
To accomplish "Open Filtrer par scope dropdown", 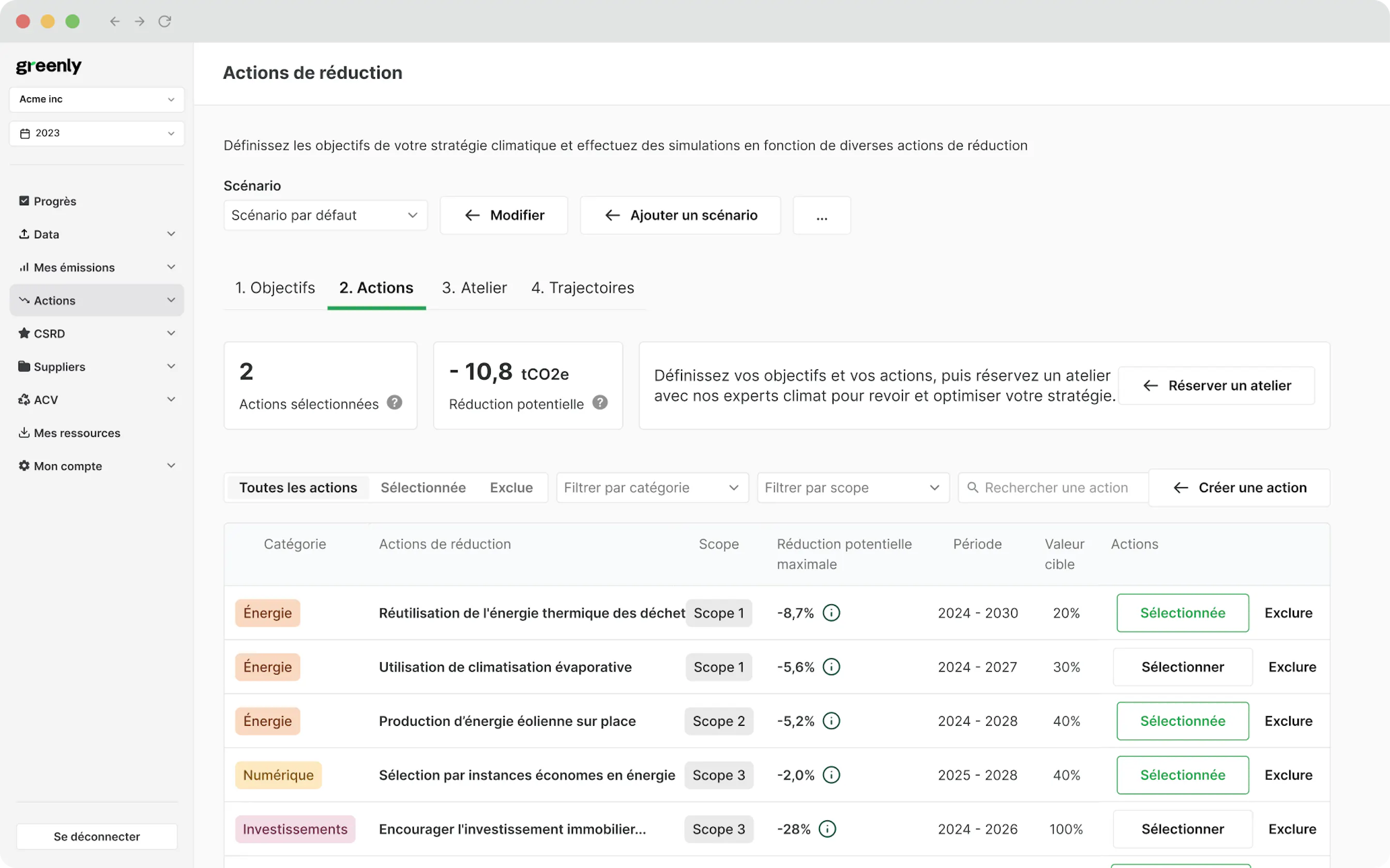I will (x=853, y=488).
